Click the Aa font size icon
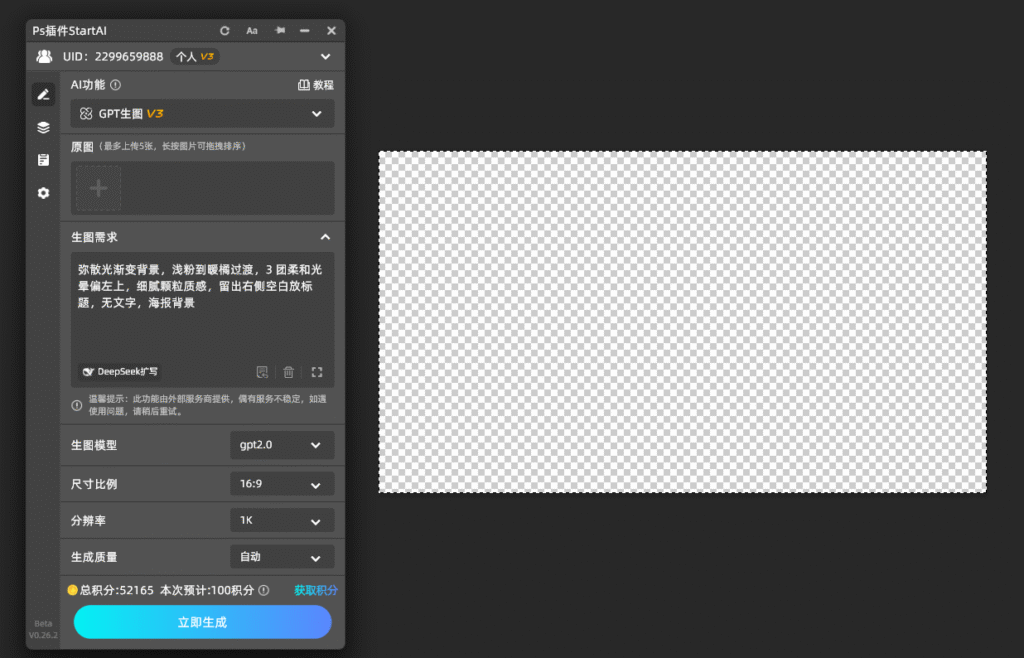This screenshot has width=1024, height=658. click(x=251, y=31)
